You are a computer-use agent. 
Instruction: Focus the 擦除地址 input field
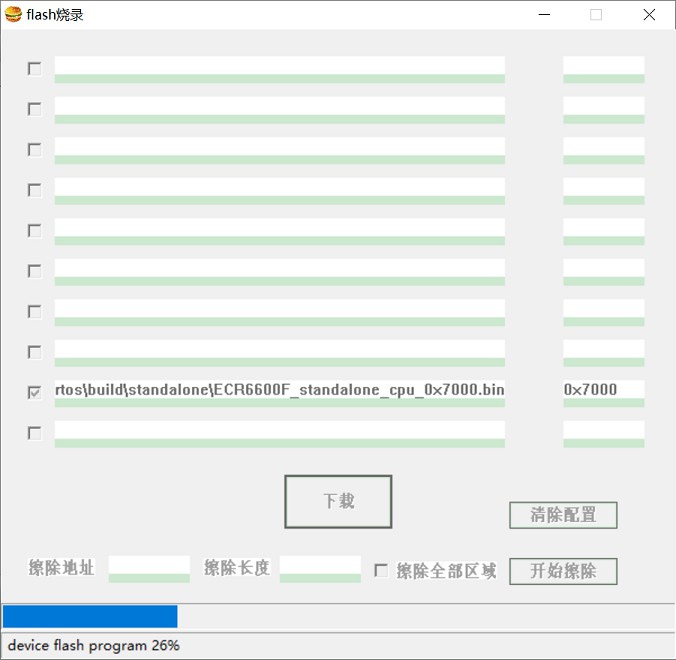(149, 567)
